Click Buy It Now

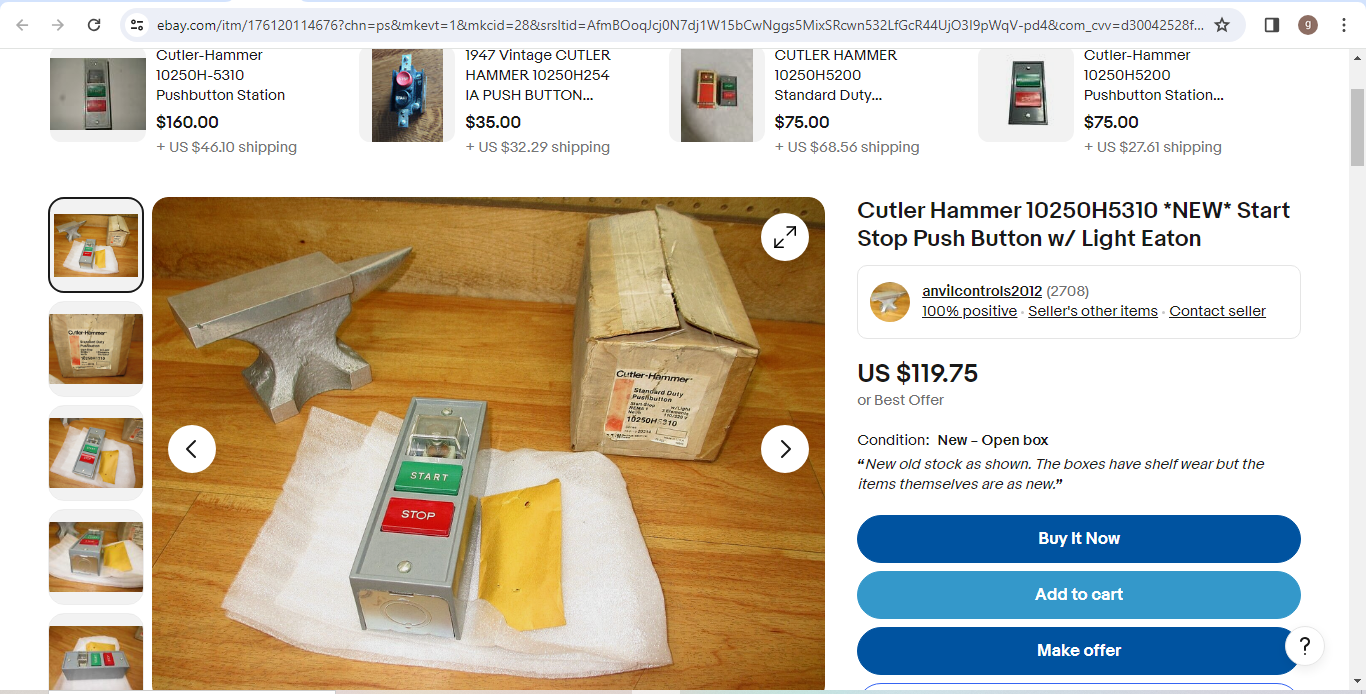pyautogui.click(x=1079, y=539)
